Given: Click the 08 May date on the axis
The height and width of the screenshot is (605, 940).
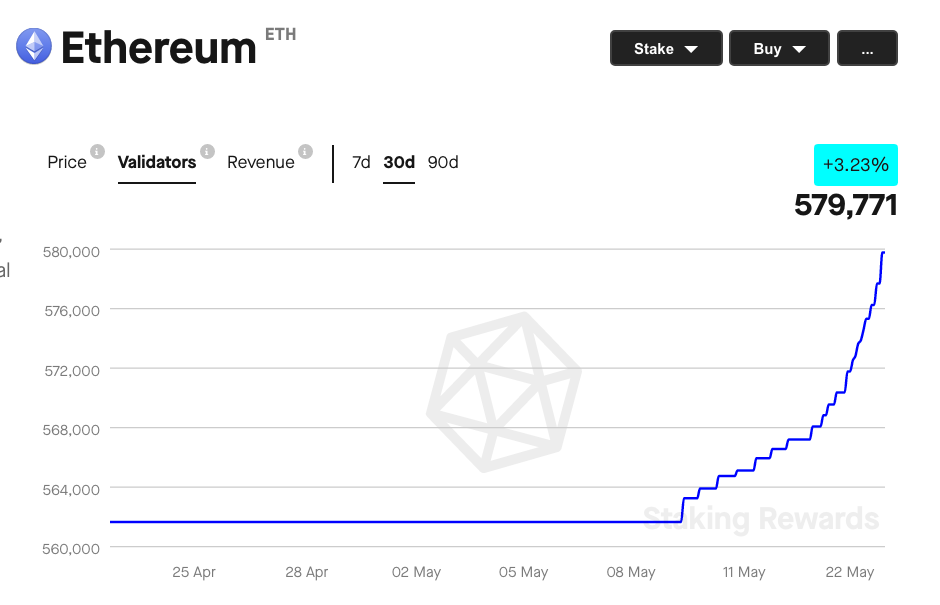Looking at the screenshot, I should pos(630,572).
